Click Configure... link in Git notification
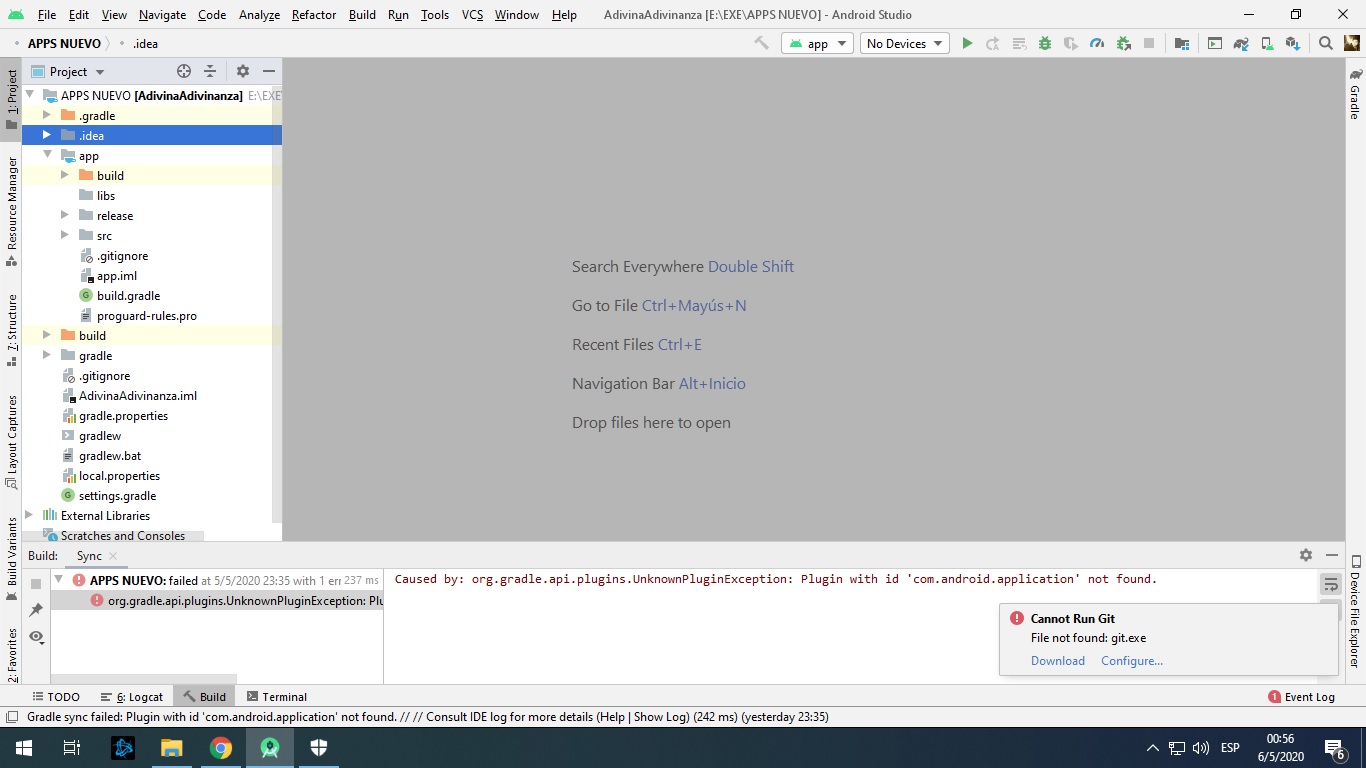1366x768 pixels. point(1132,660)
